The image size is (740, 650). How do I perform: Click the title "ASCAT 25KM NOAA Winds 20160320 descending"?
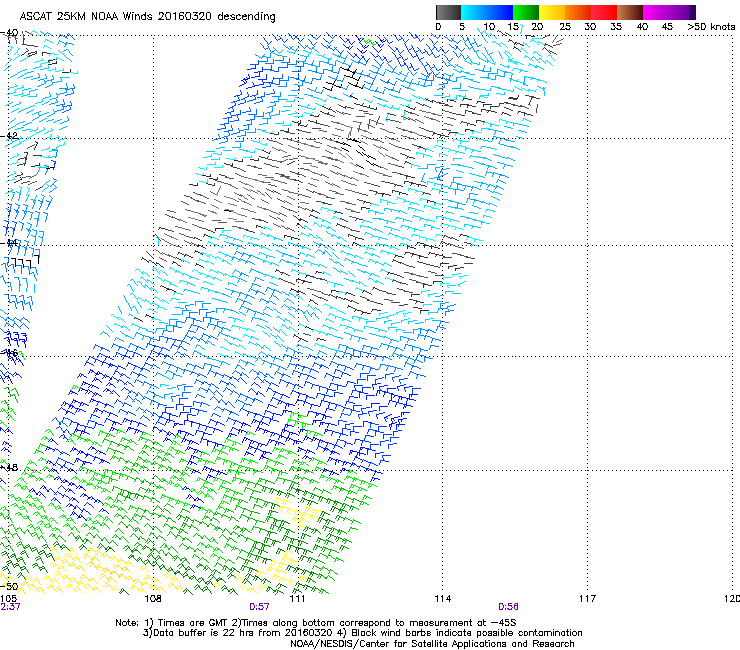pyautogui.click(x=147, y=17)
